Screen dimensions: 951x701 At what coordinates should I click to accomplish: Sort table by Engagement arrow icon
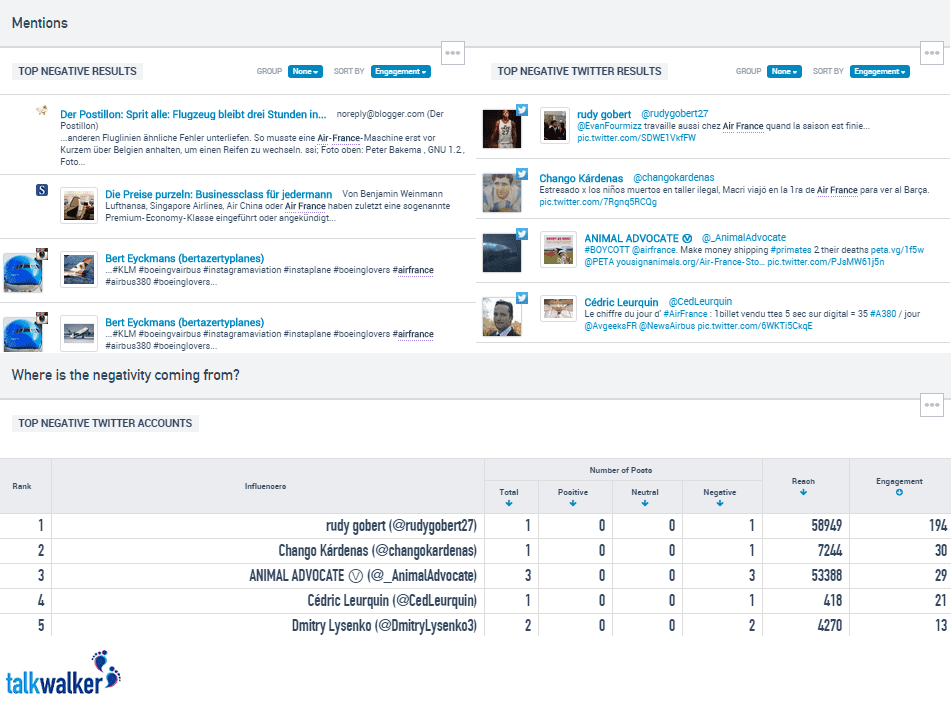(x=899, y=492)
